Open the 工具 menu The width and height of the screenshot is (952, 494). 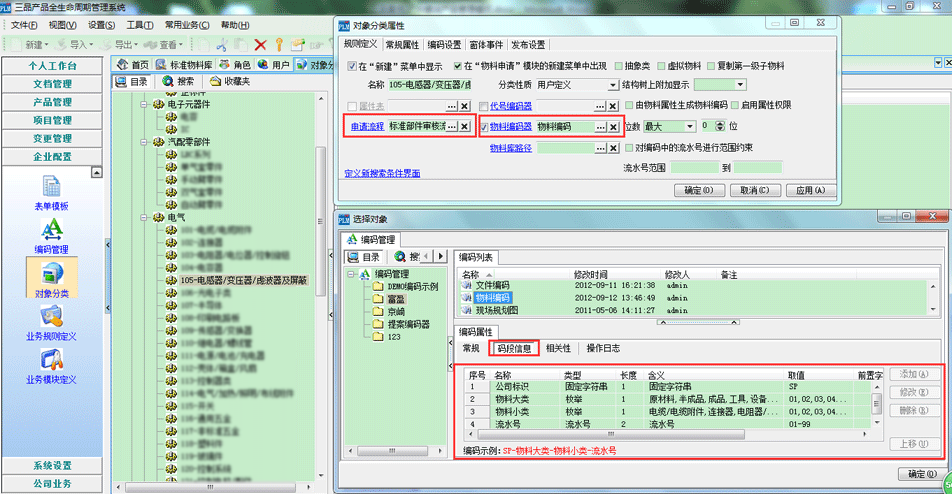(x=139, y=25)
